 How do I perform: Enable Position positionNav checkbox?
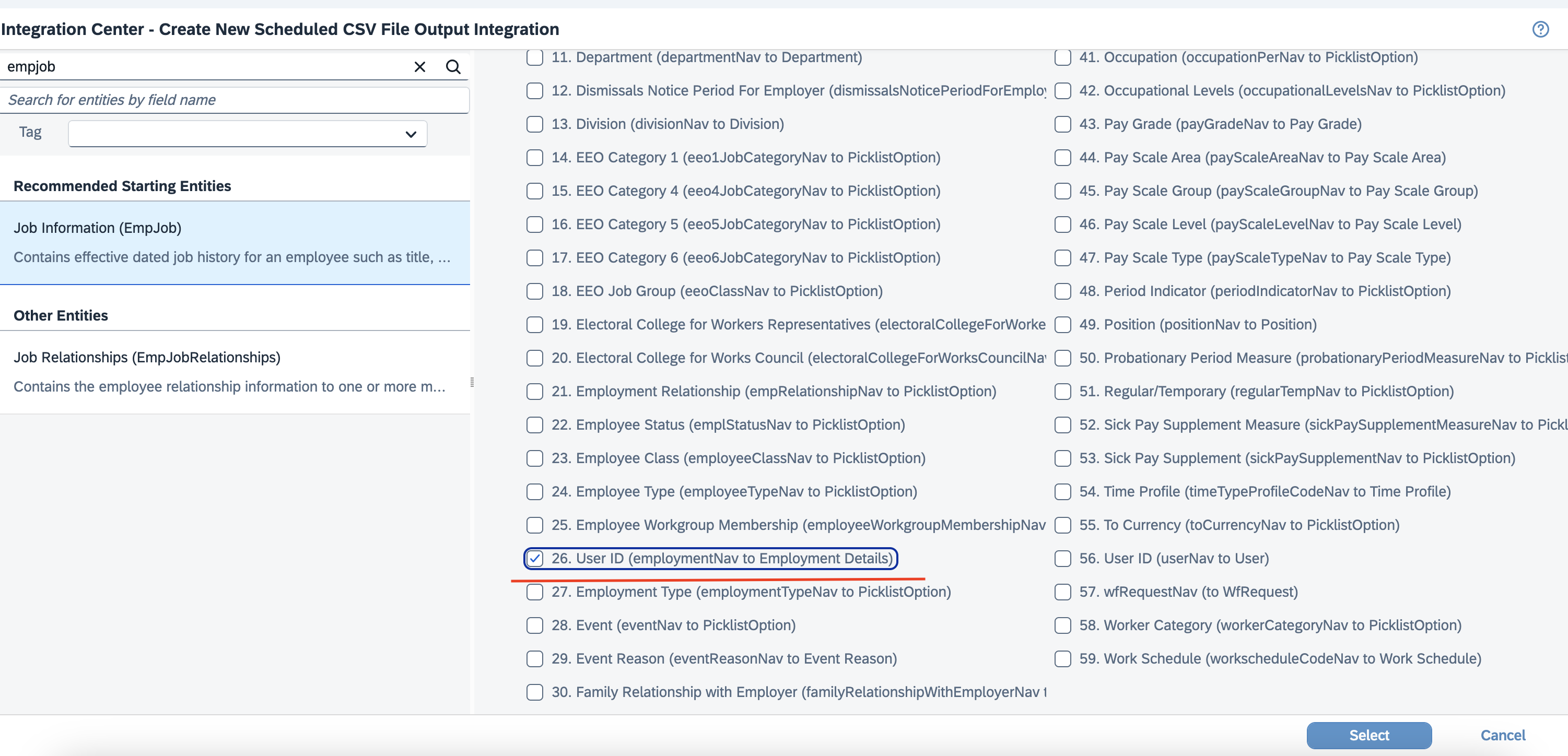coord(1062,325)
